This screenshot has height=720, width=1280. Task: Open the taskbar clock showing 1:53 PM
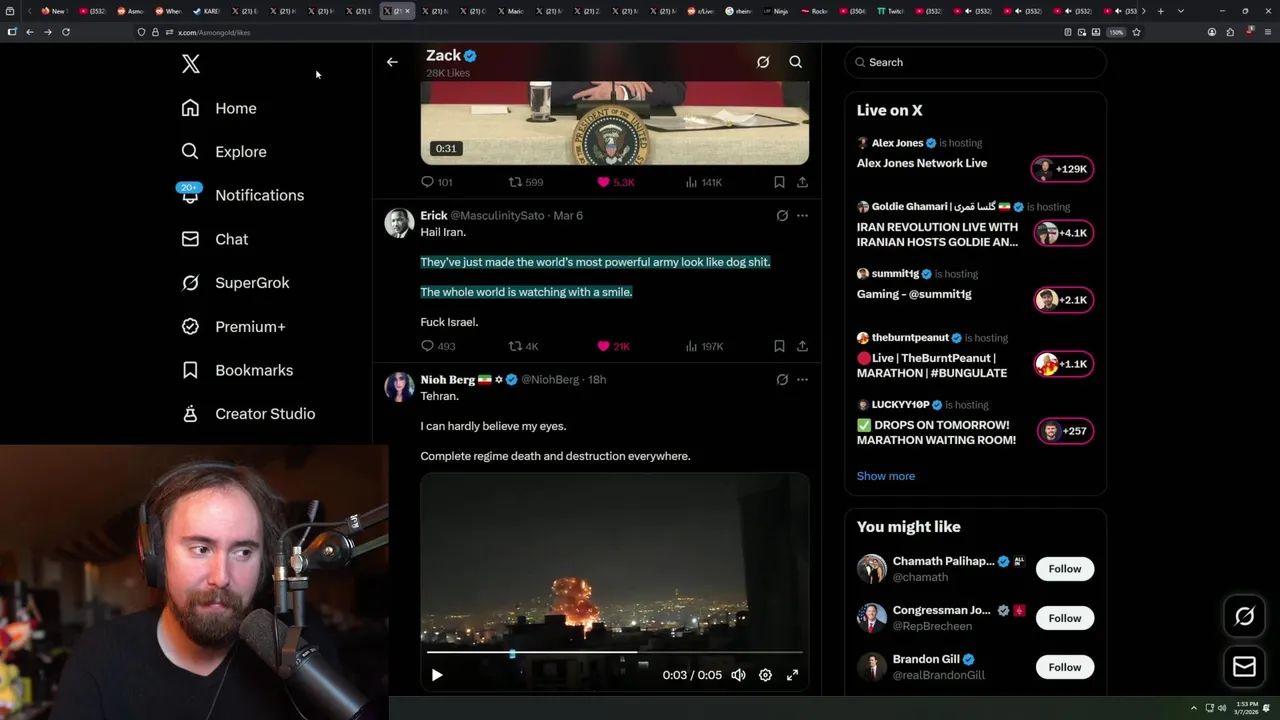click(1248, 708)
